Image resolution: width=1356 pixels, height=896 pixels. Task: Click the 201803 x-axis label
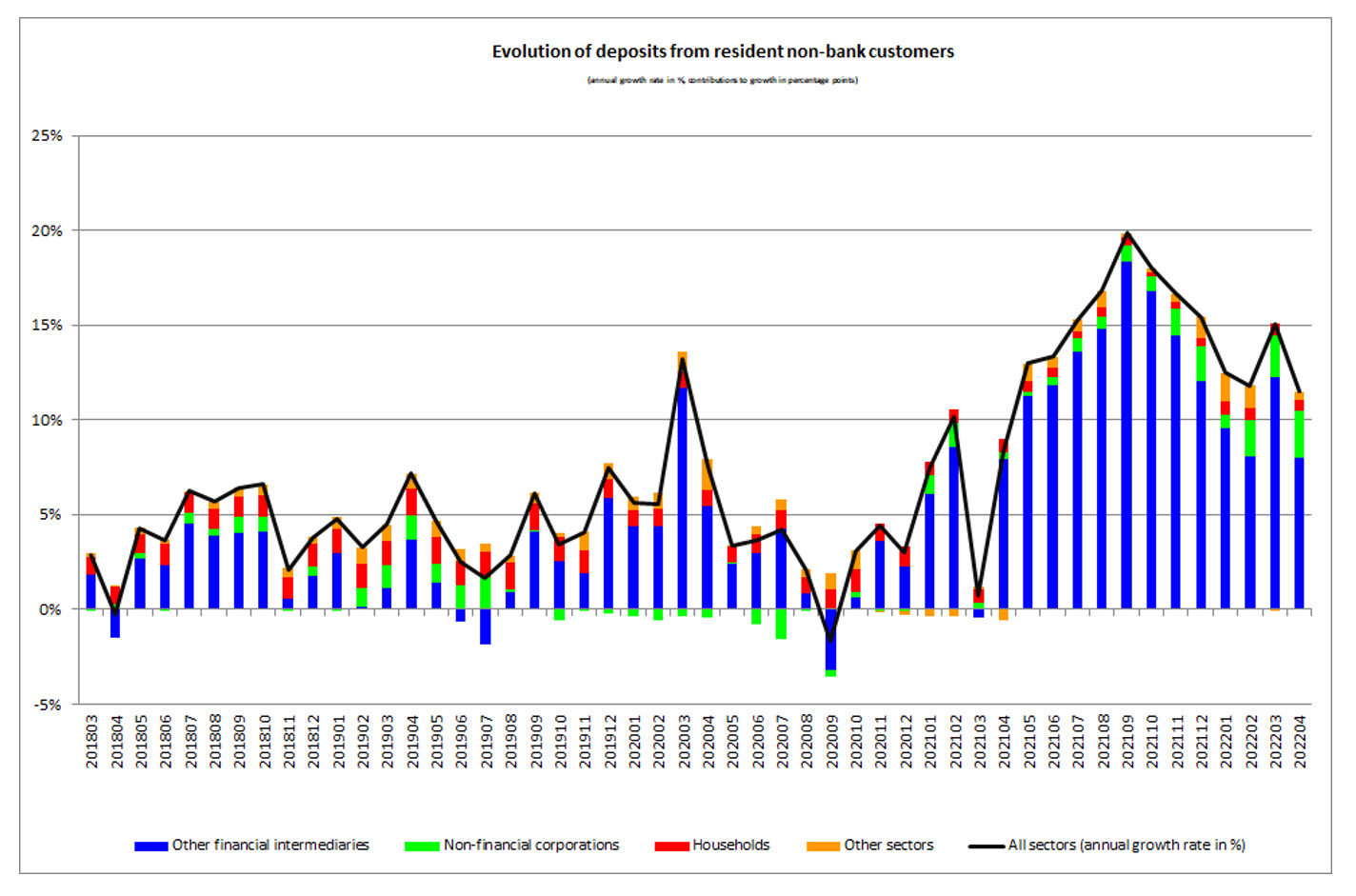pyautogui.click(x=91, y=742)
